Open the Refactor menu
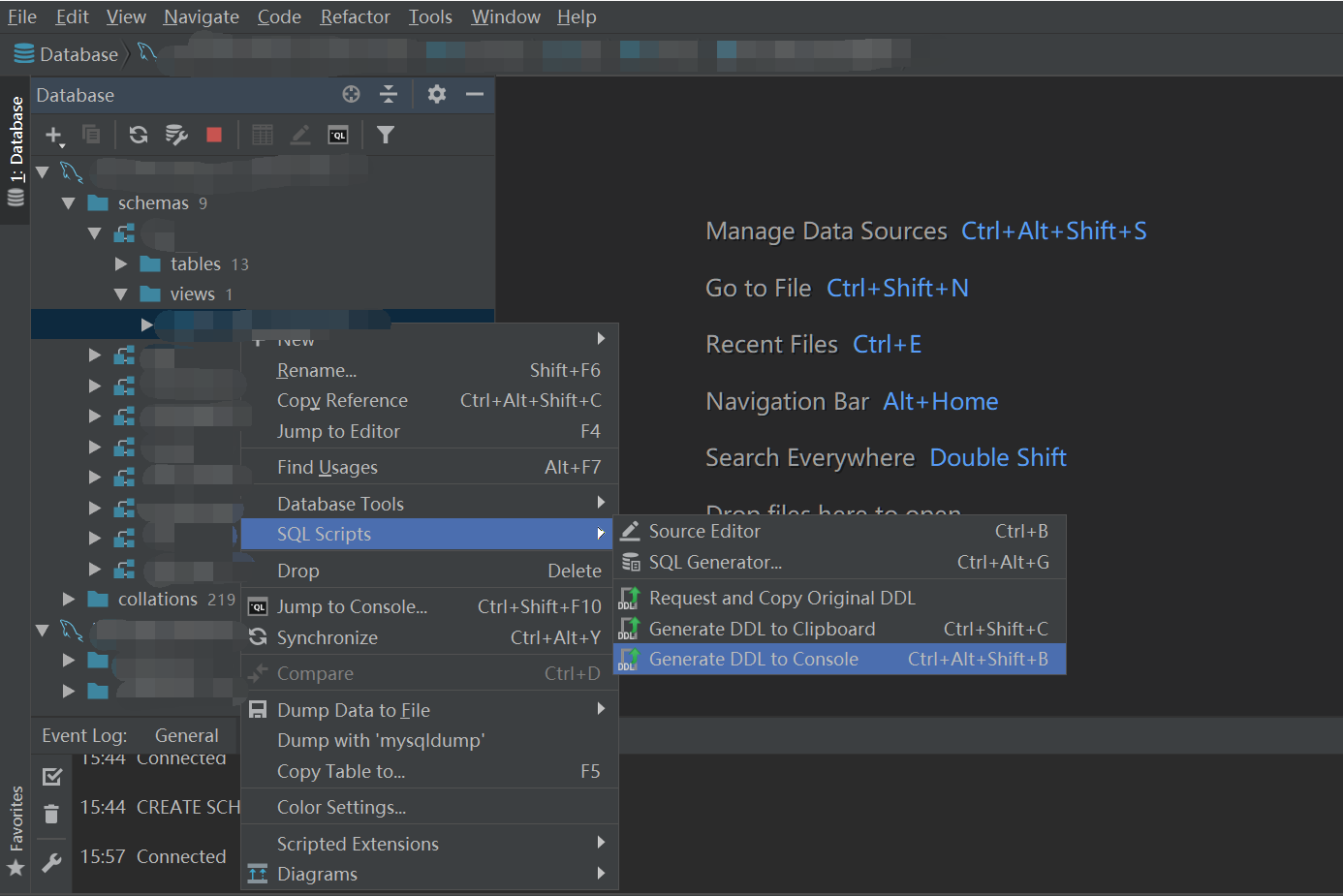 click(x=356, y=16)
